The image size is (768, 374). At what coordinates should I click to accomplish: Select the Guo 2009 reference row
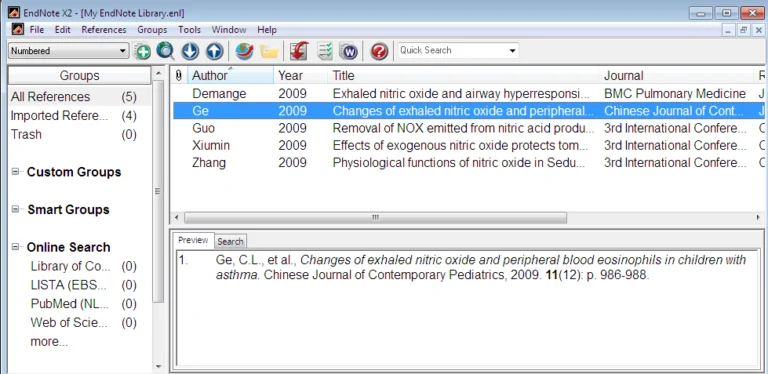[x=468, y=128]
